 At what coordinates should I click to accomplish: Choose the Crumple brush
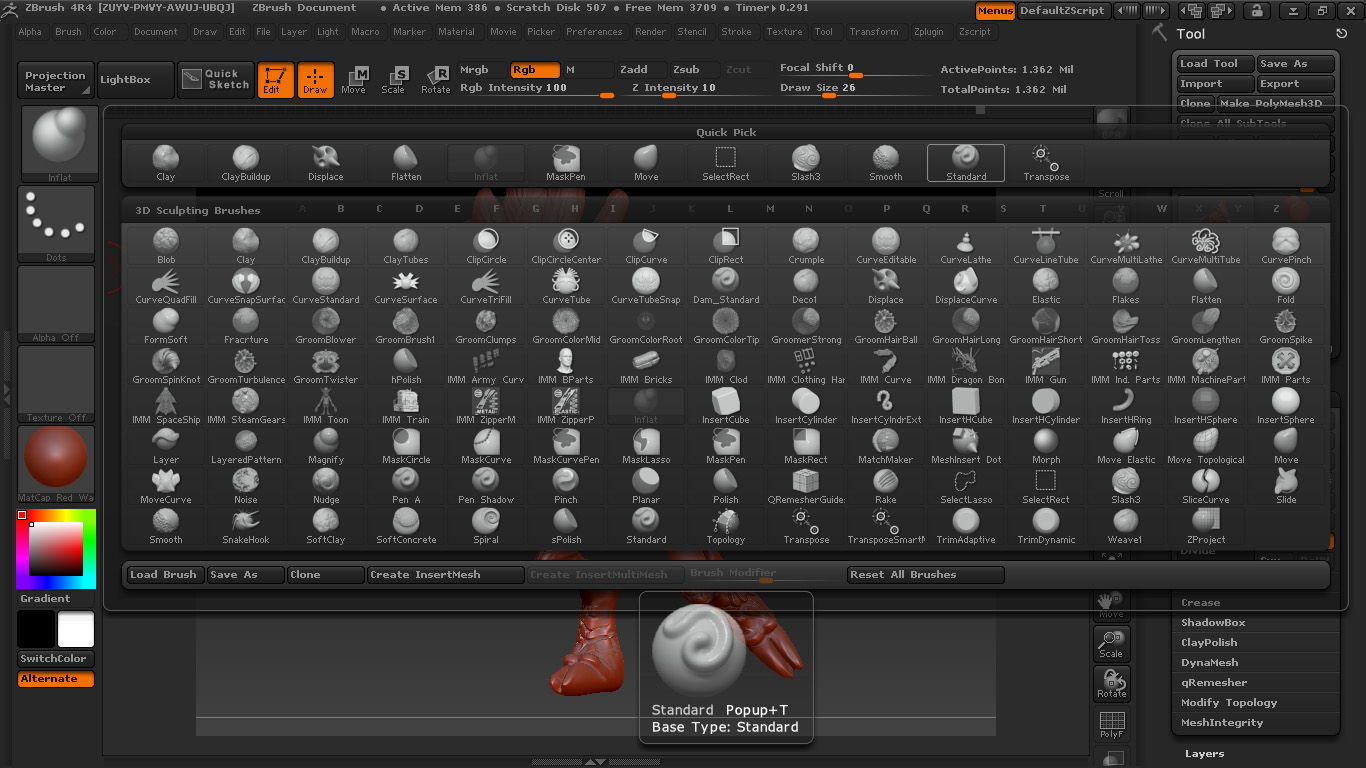pos(806,246)
